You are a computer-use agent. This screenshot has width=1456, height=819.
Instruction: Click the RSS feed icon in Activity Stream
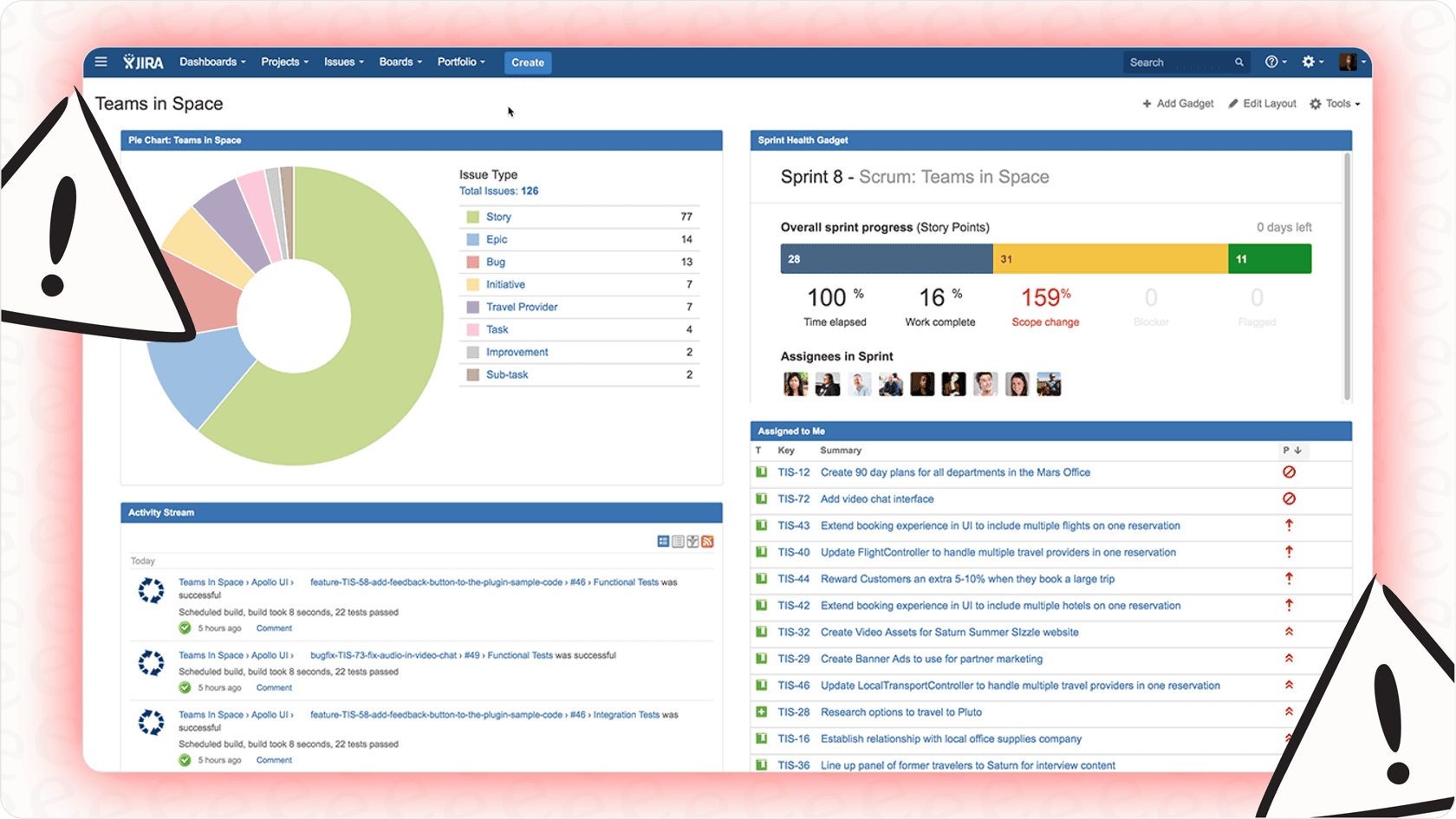tap(708, 541)
